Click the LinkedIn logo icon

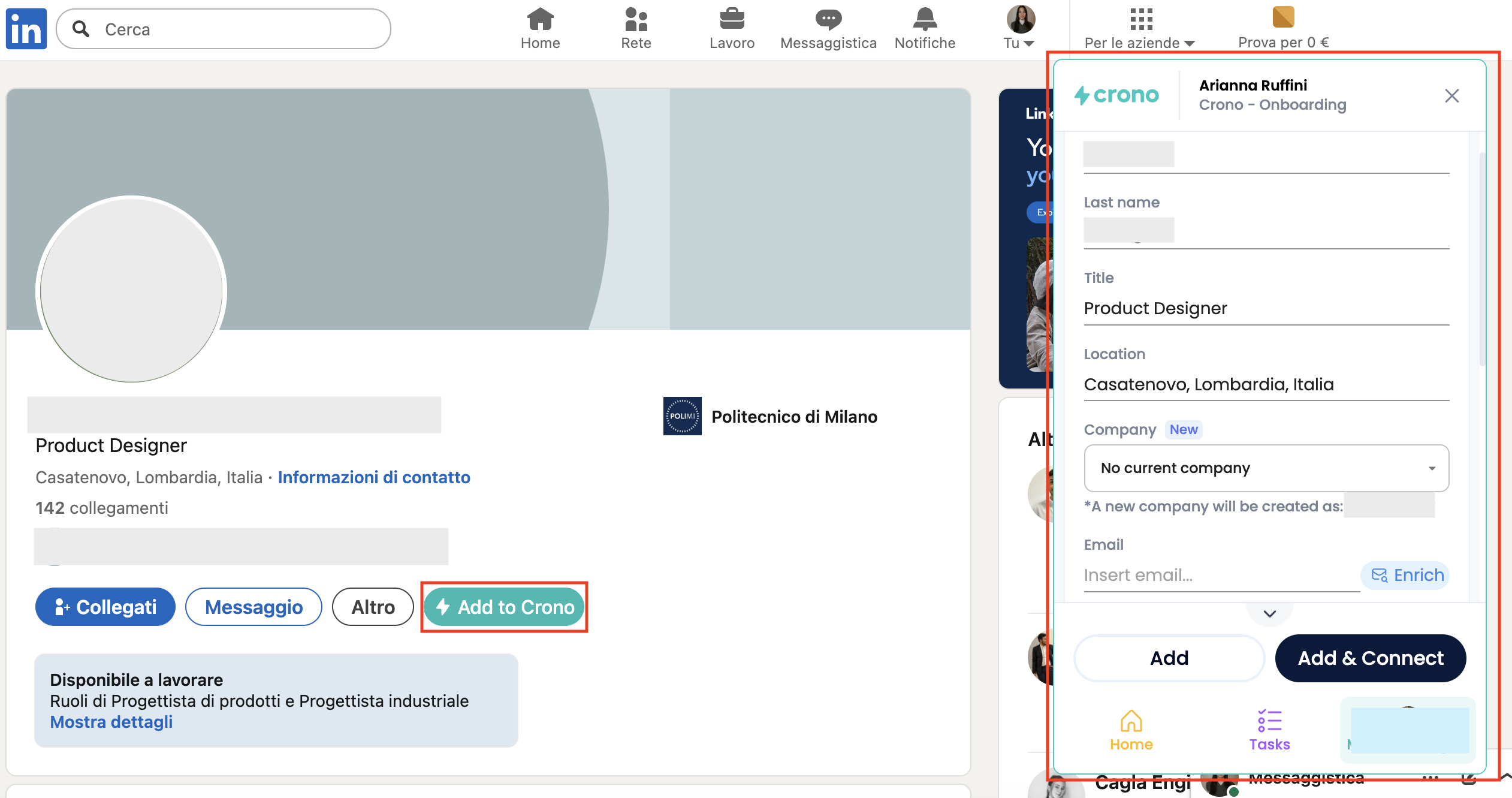[x=26, y=28]
